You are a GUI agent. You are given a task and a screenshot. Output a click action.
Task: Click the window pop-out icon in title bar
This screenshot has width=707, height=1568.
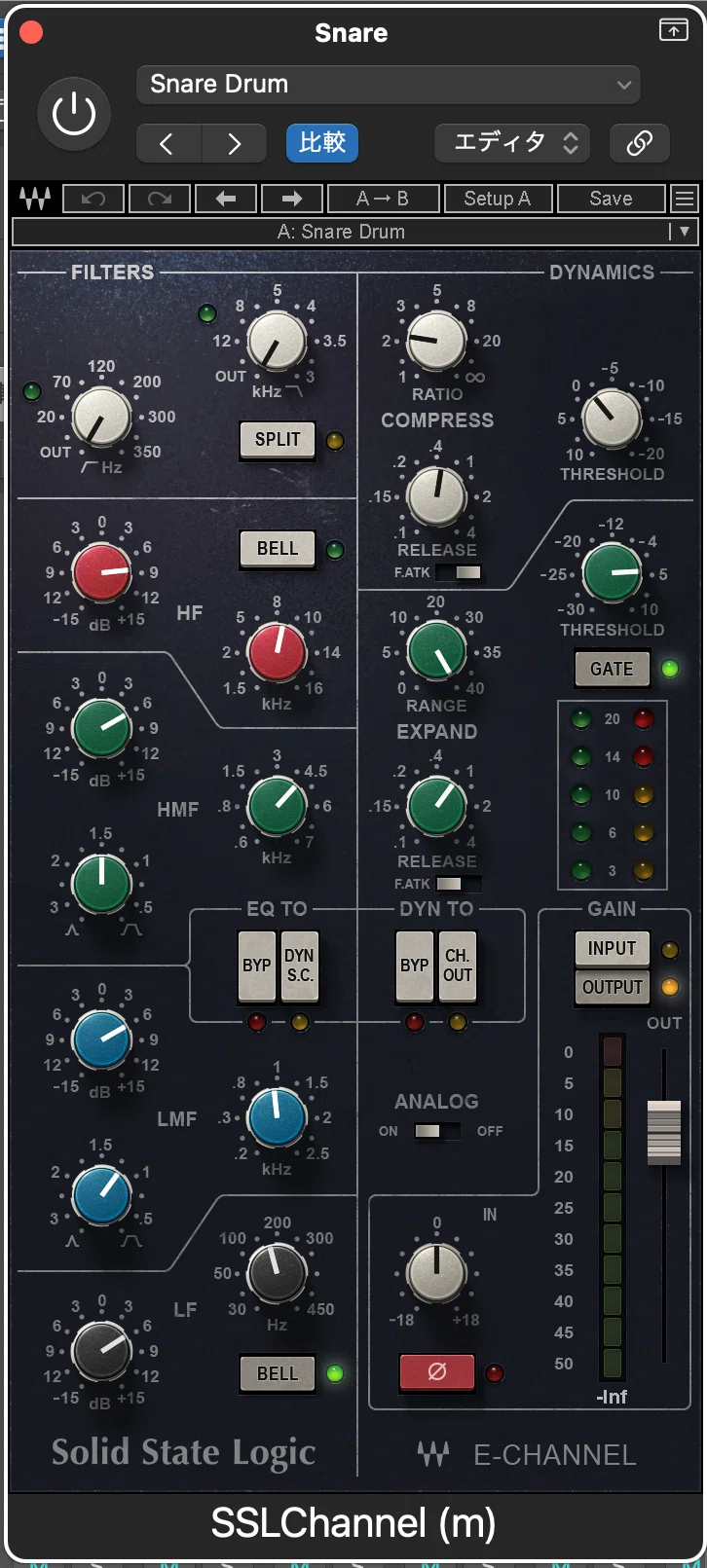click(x=674, y=30)
